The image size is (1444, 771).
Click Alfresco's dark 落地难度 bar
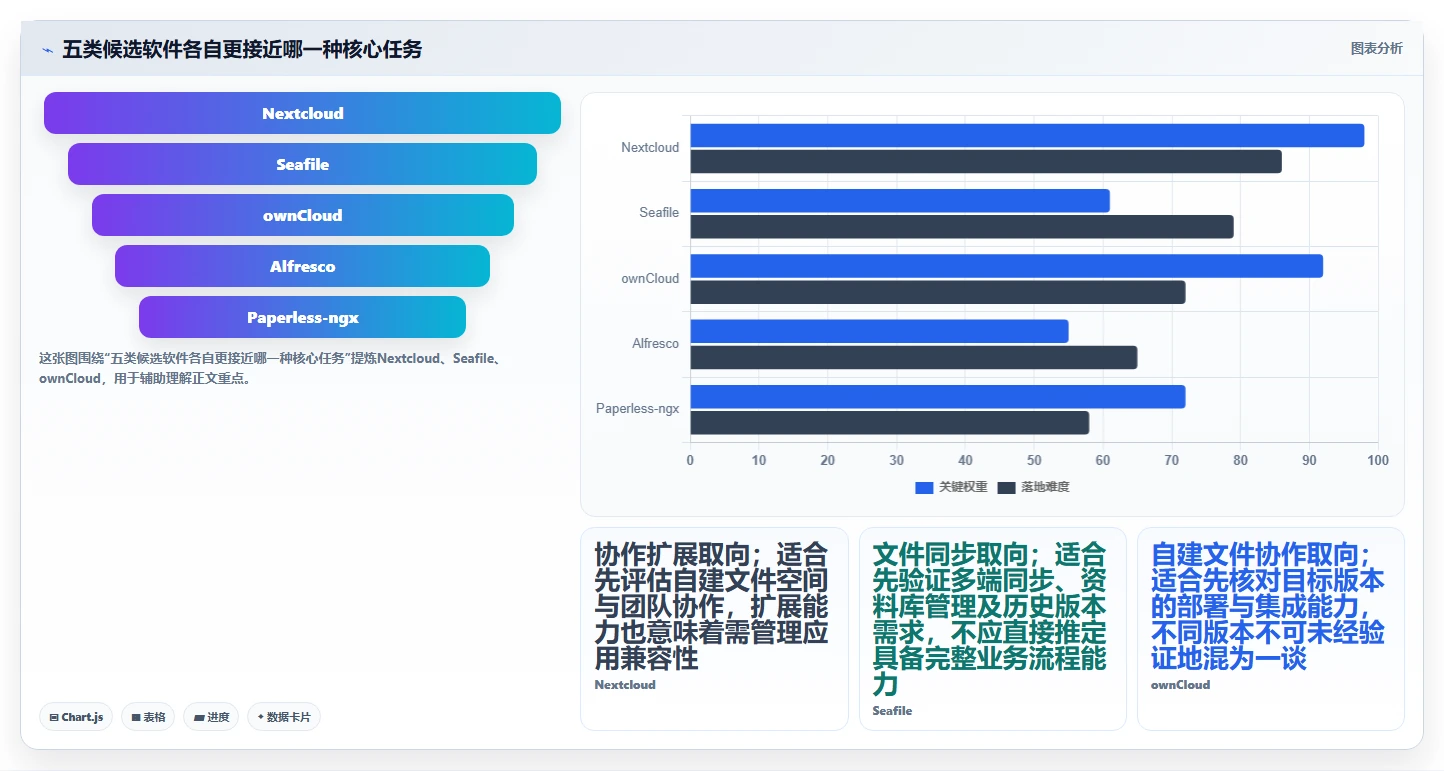(914, 357)
